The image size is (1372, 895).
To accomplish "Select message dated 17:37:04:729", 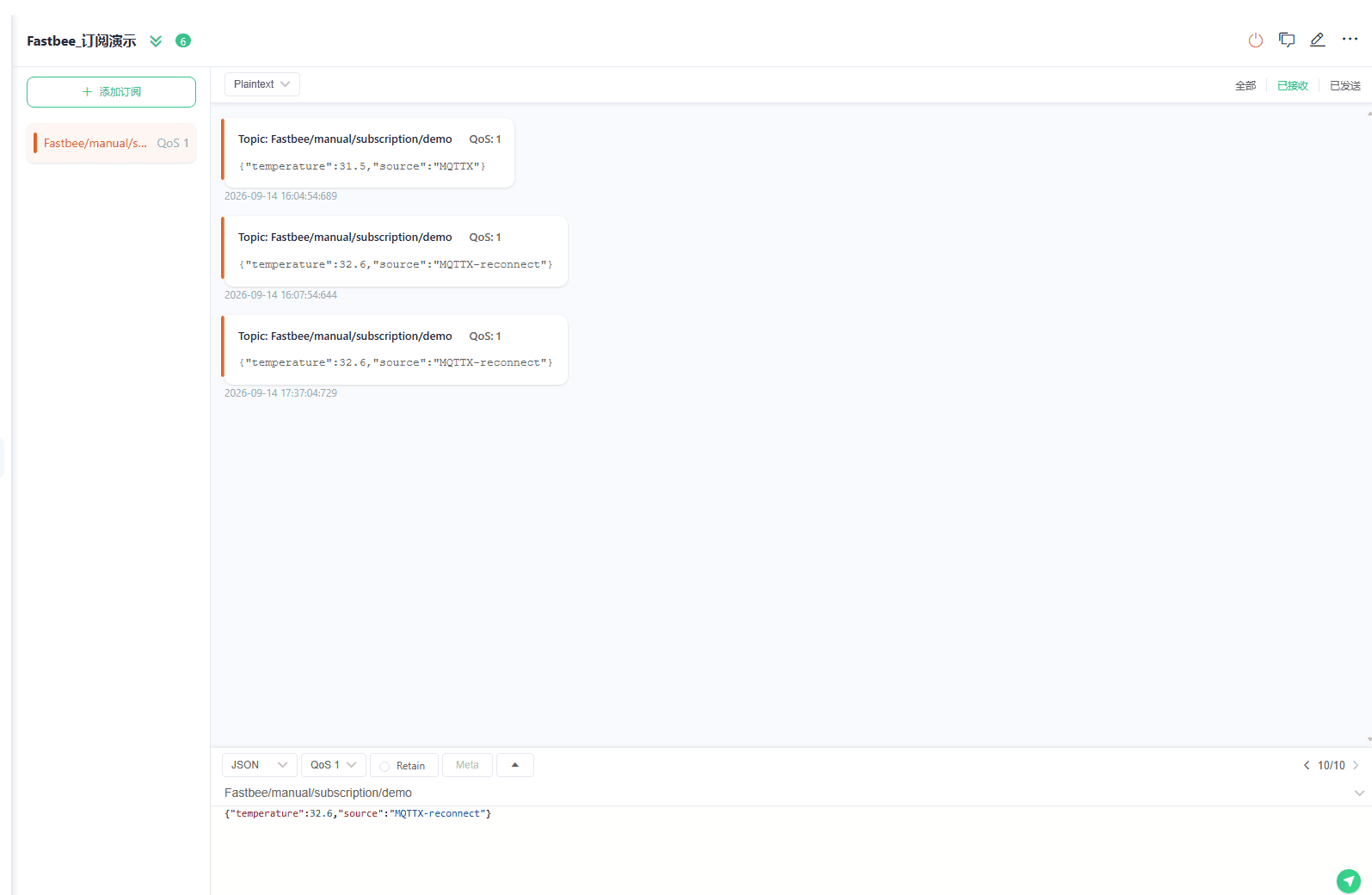I will click(395, 349).
